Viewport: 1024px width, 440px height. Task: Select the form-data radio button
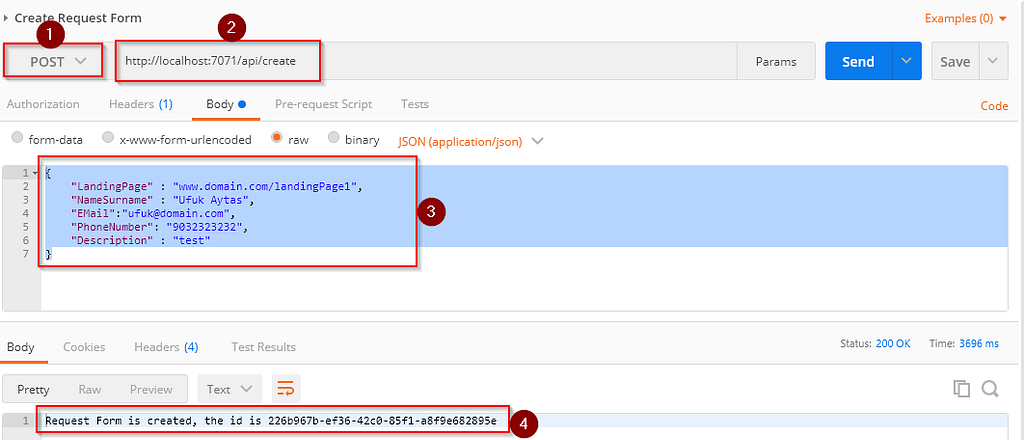pos(18,138)
